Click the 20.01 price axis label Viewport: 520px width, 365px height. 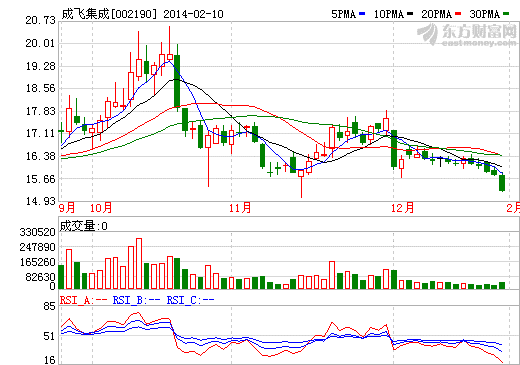click(x=40, y=43)
